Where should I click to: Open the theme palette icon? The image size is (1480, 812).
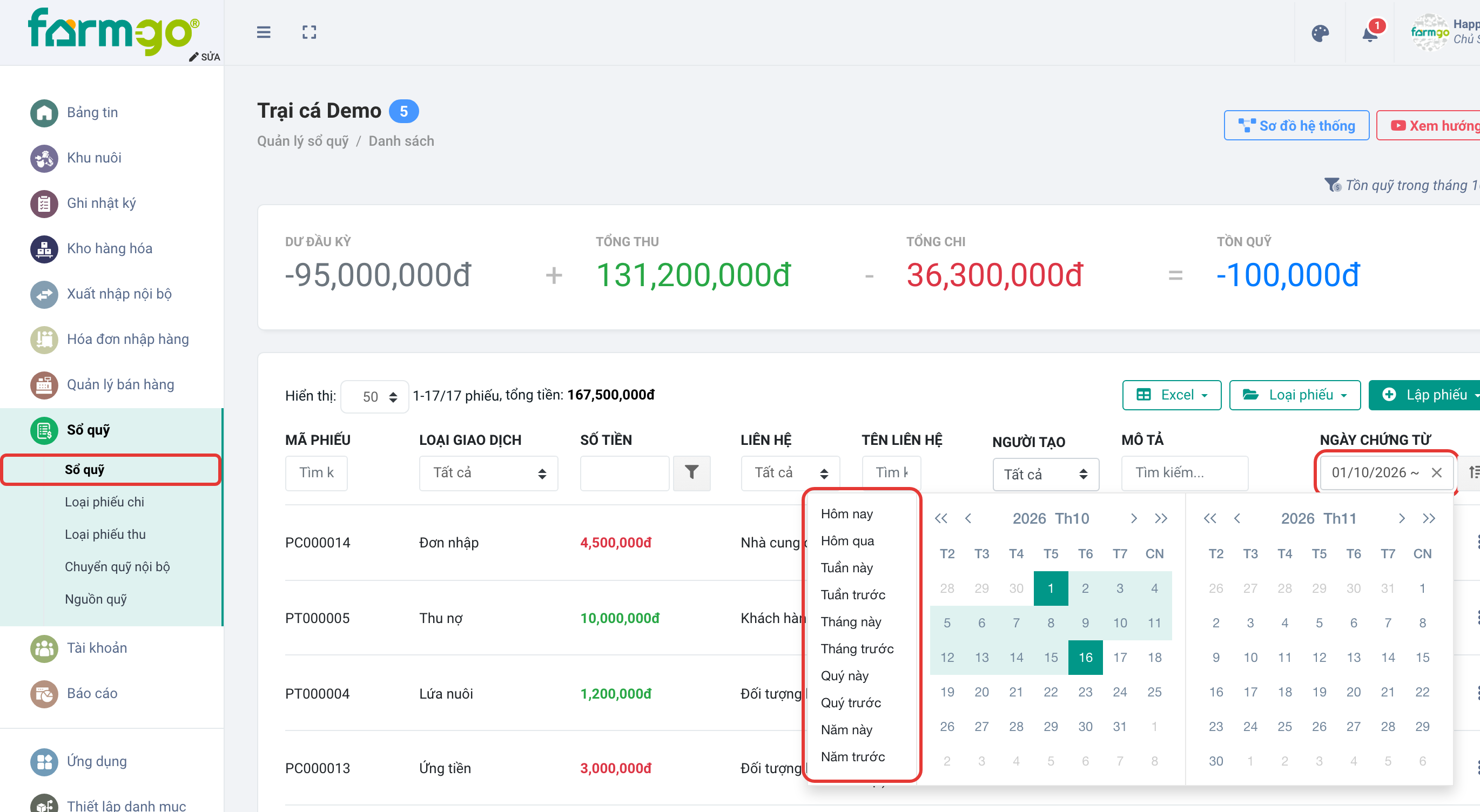pyautogui.click(x=1320, y=33)
